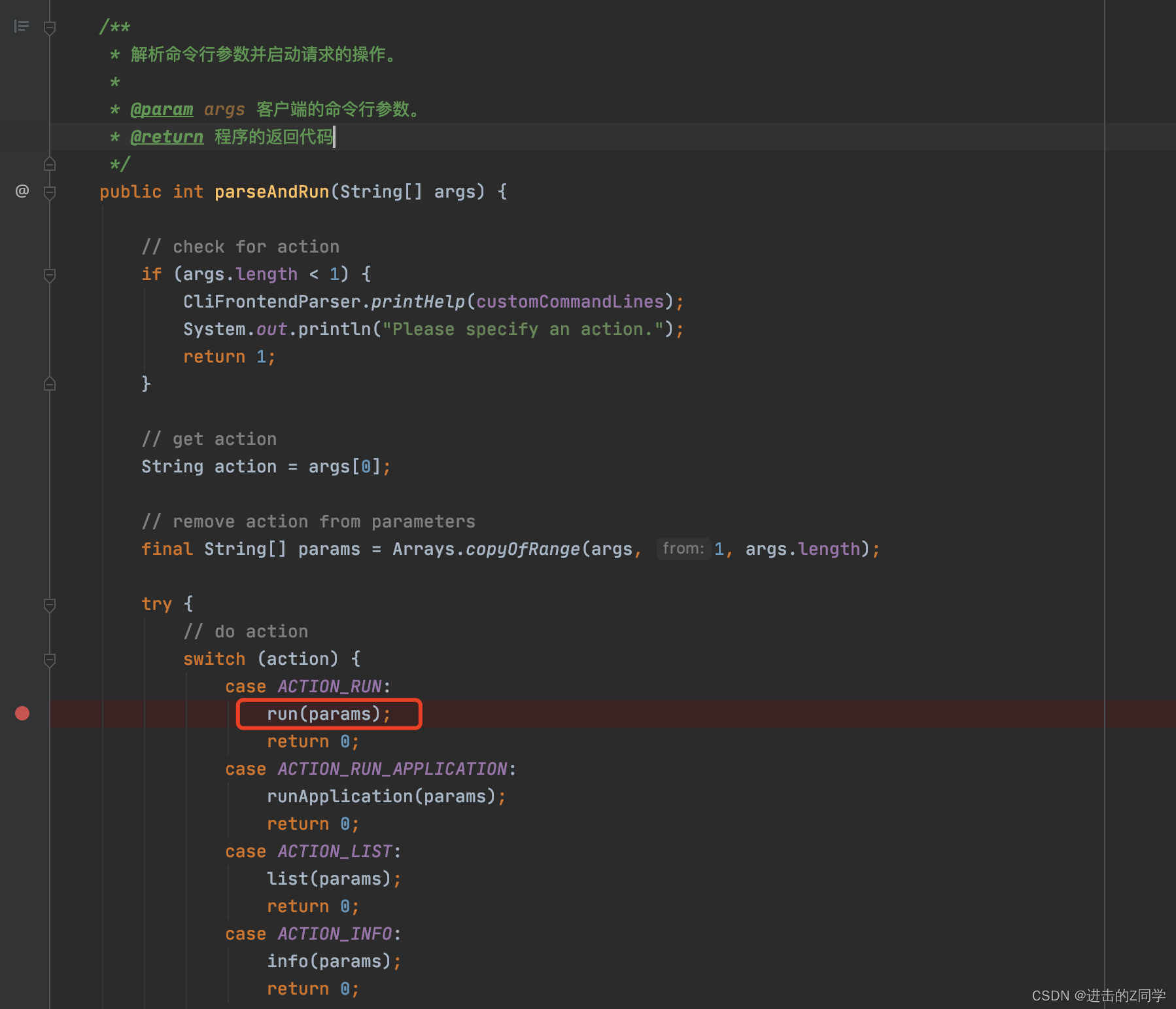The width and height of the screenshot is (1176, 1009).
Task: Click customCommandLines argument
Action: (x=570, y=302)
